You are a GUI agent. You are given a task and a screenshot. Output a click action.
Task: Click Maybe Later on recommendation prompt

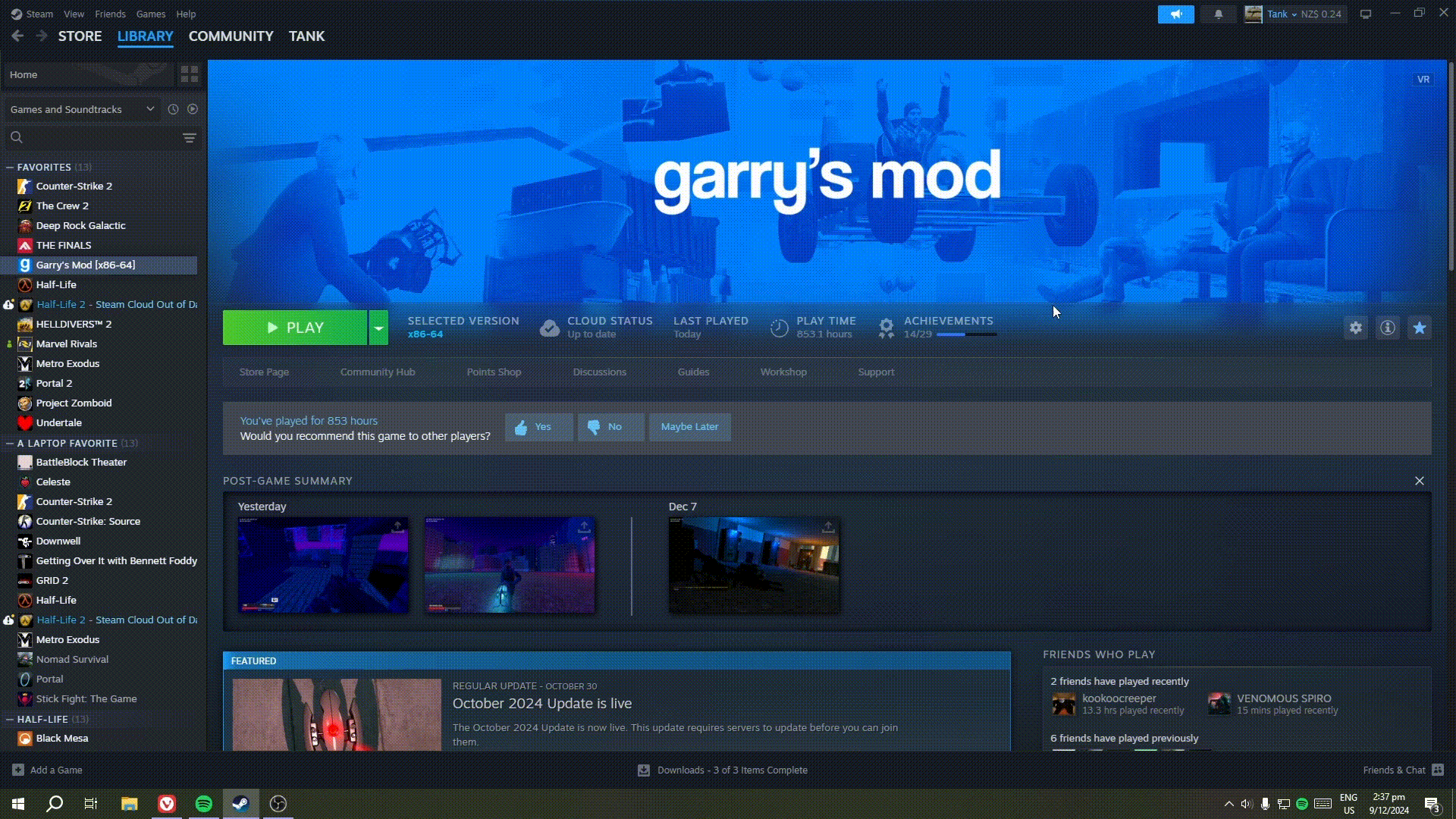(x=689, y=427)
